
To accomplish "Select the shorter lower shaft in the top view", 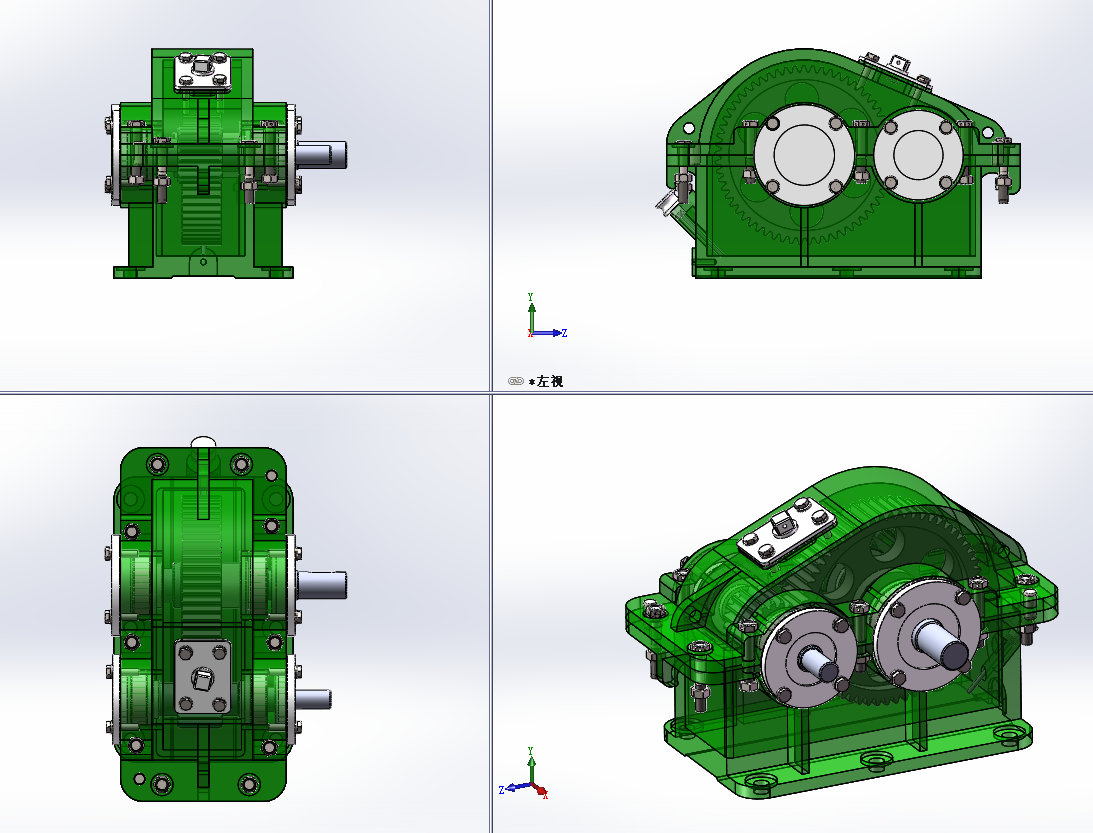I will pos(314,699).
